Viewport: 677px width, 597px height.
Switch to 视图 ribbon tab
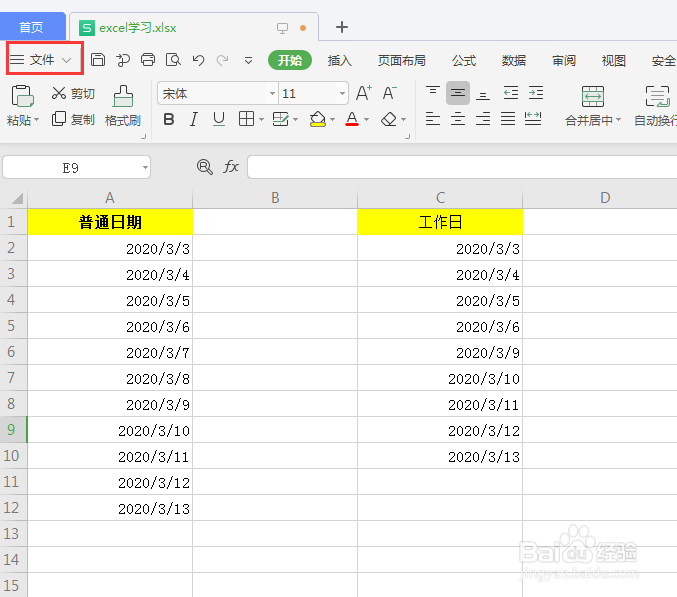point(614,60)
